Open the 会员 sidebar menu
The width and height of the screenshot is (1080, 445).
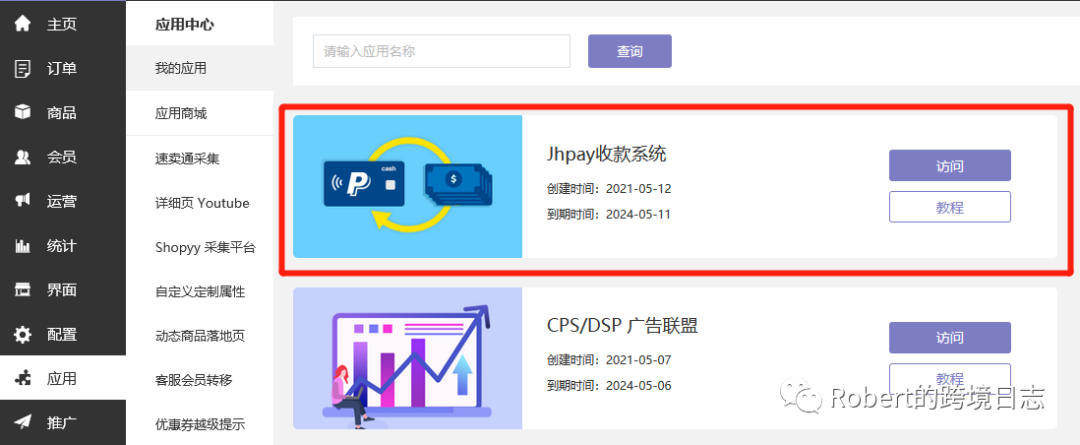pos(63,157)
